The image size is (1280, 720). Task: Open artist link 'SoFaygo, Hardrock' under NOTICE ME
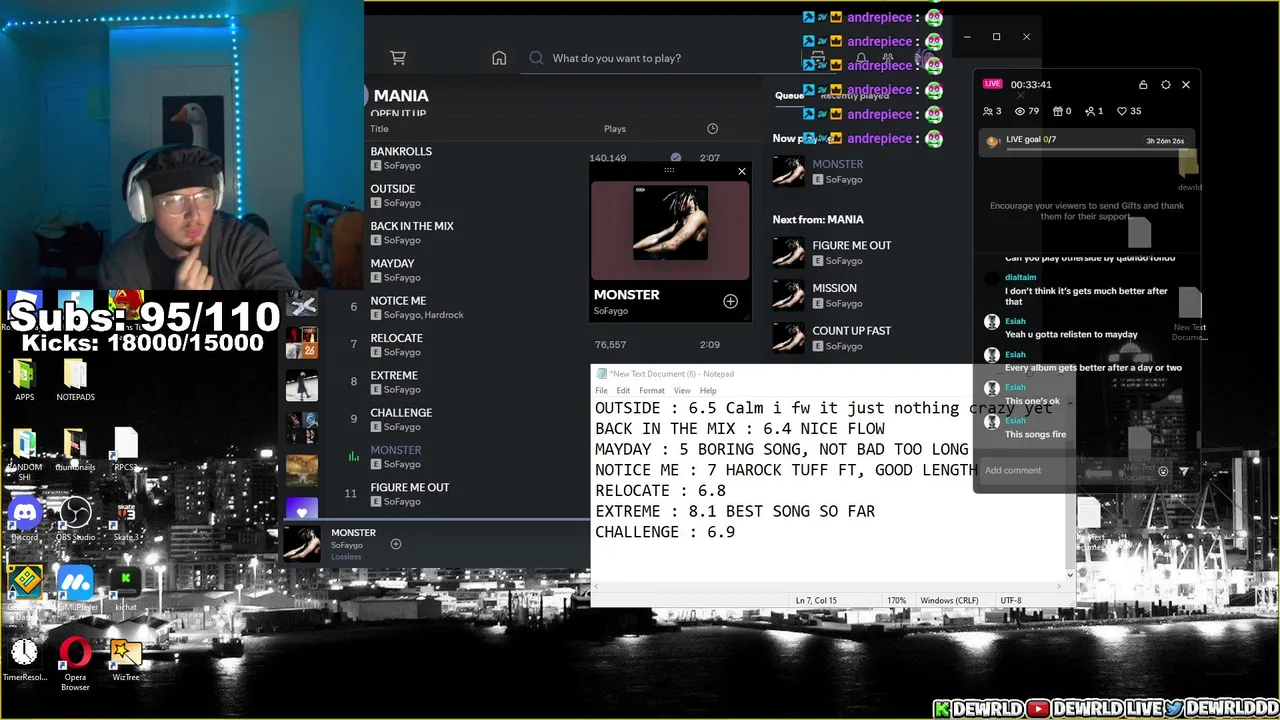[424, 315]
